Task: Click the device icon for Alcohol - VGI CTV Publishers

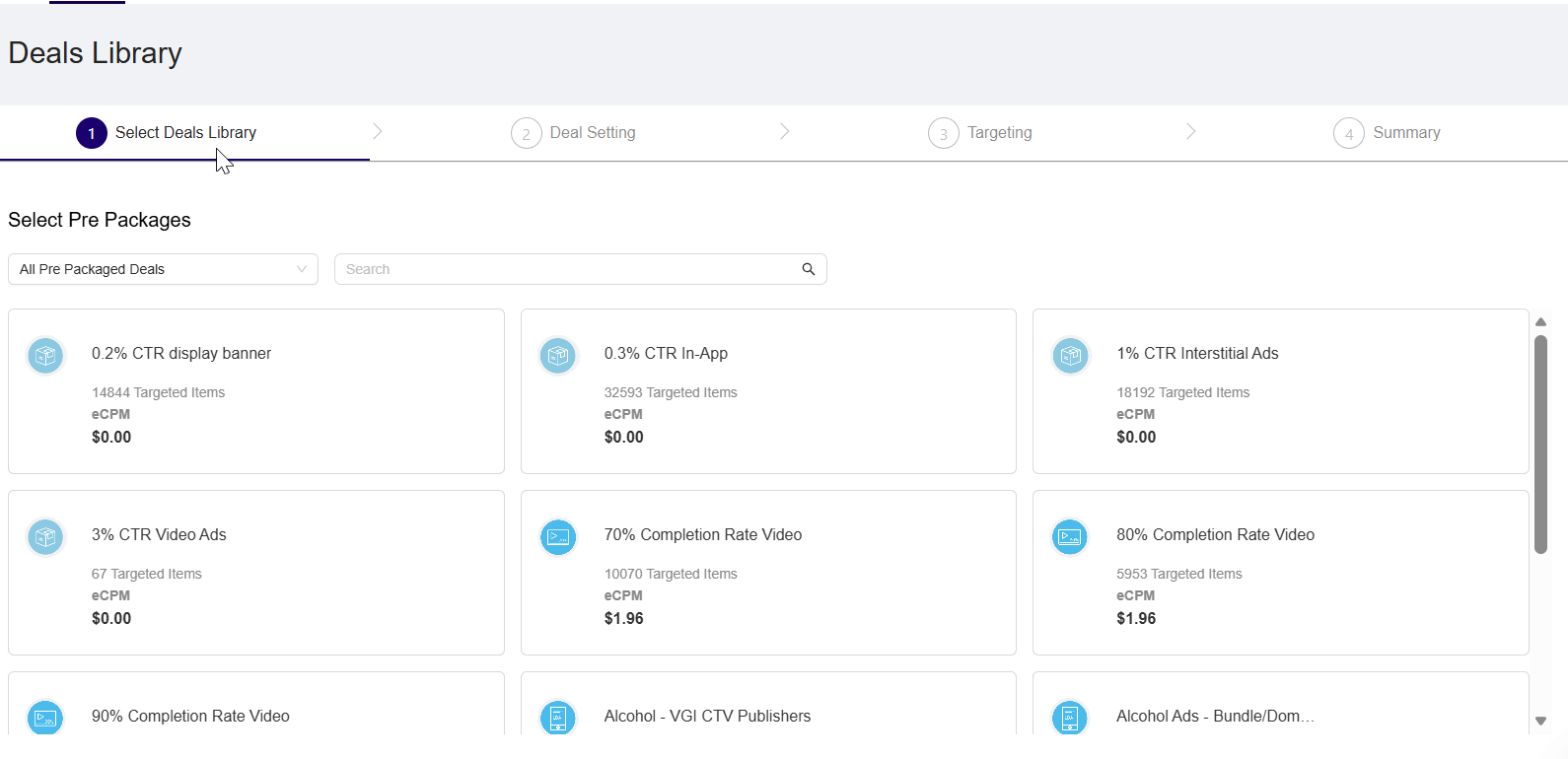Action: (558, 718)
